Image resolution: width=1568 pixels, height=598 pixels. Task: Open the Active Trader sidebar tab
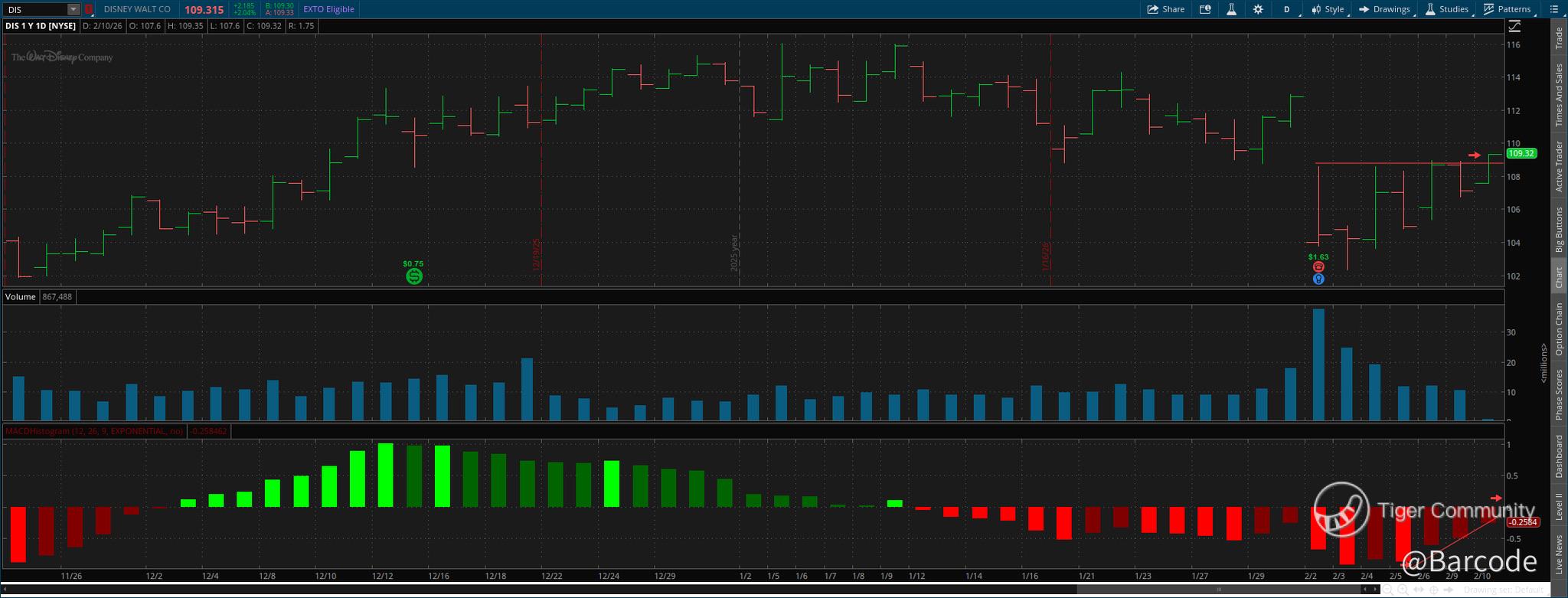(1559, 166)
